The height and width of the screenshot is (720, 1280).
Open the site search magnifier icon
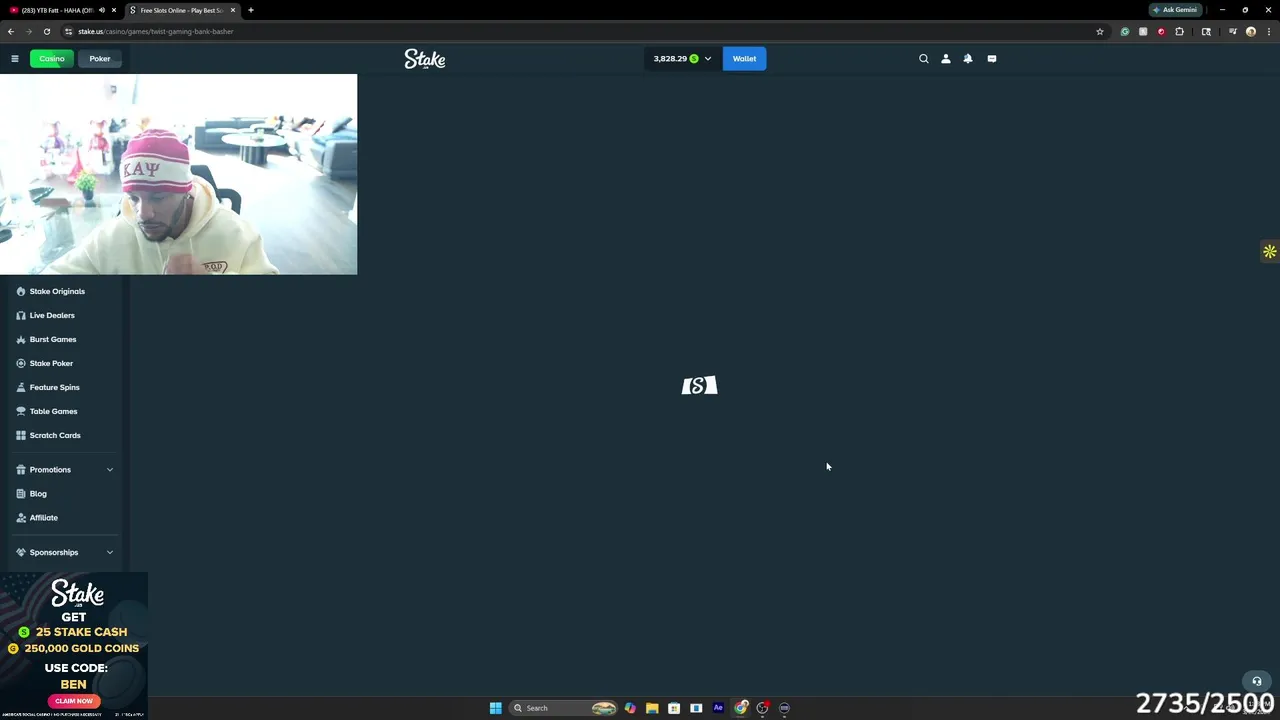(x=924, y=59)
